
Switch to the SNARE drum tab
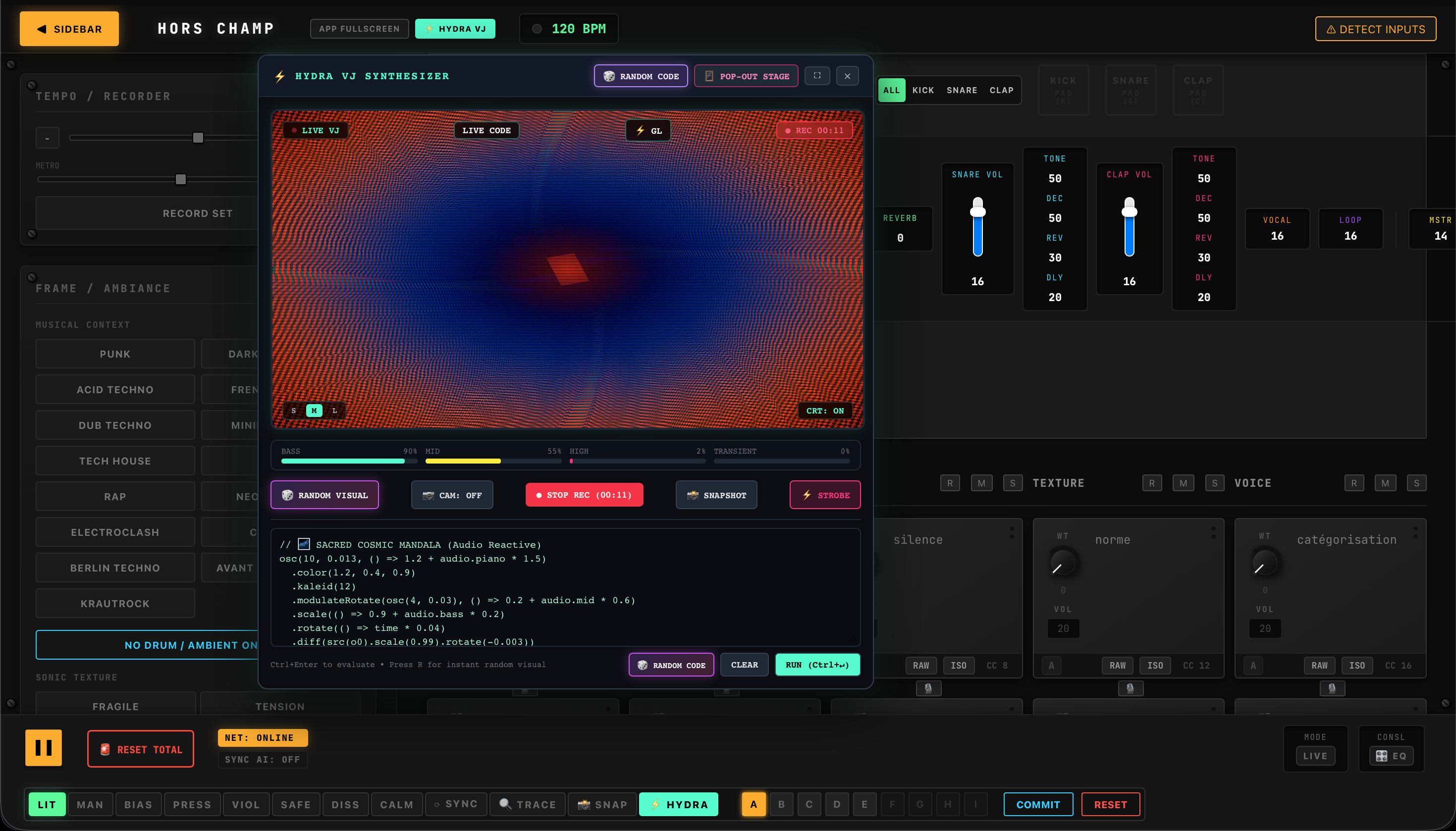coord(961,90)
